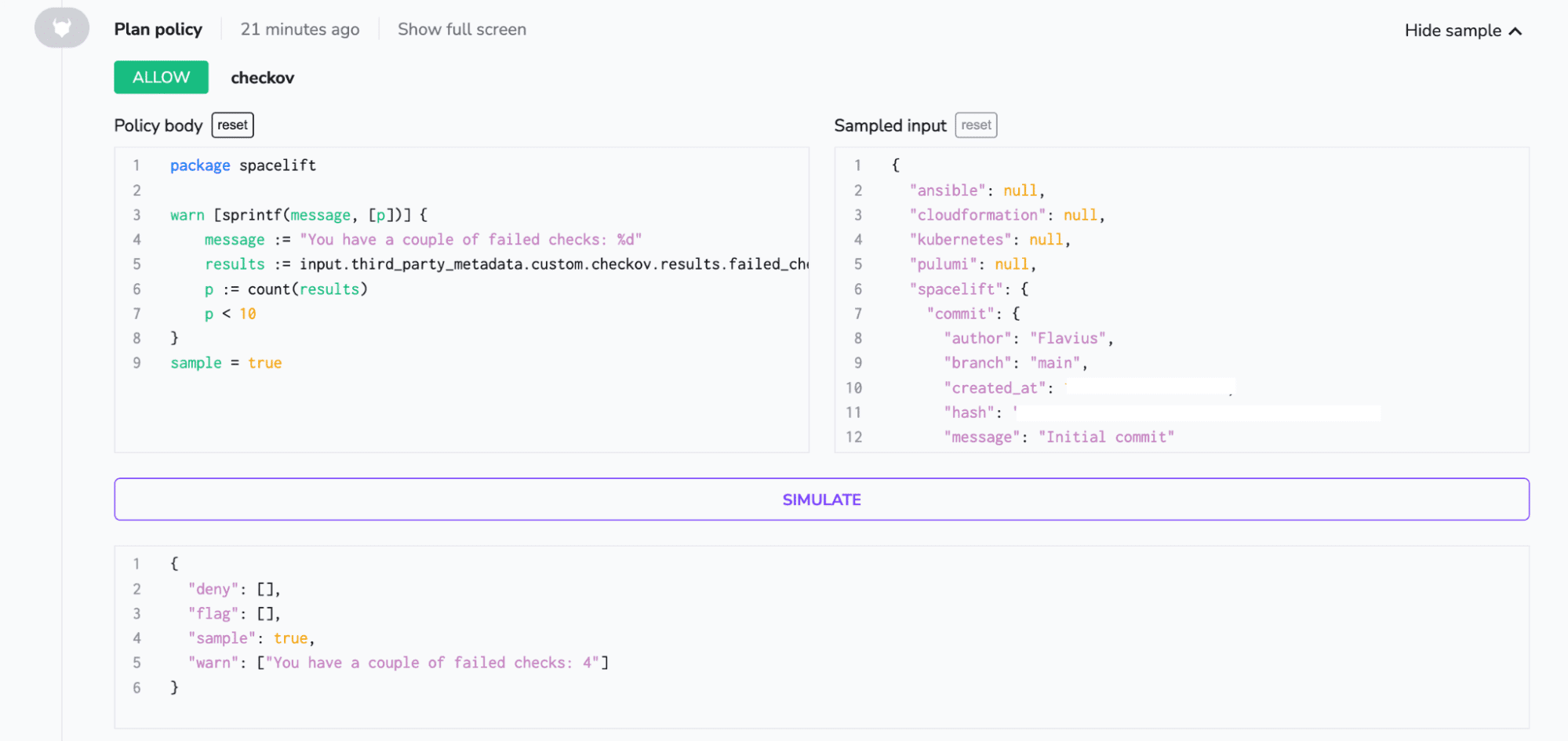Select the p < 10 condition line

(229, 313)
